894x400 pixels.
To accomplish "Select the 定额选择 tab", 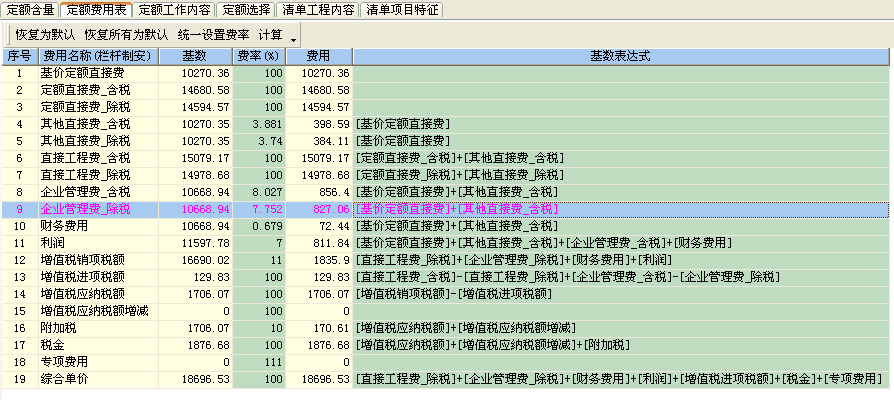I will (x=245, y=9).
